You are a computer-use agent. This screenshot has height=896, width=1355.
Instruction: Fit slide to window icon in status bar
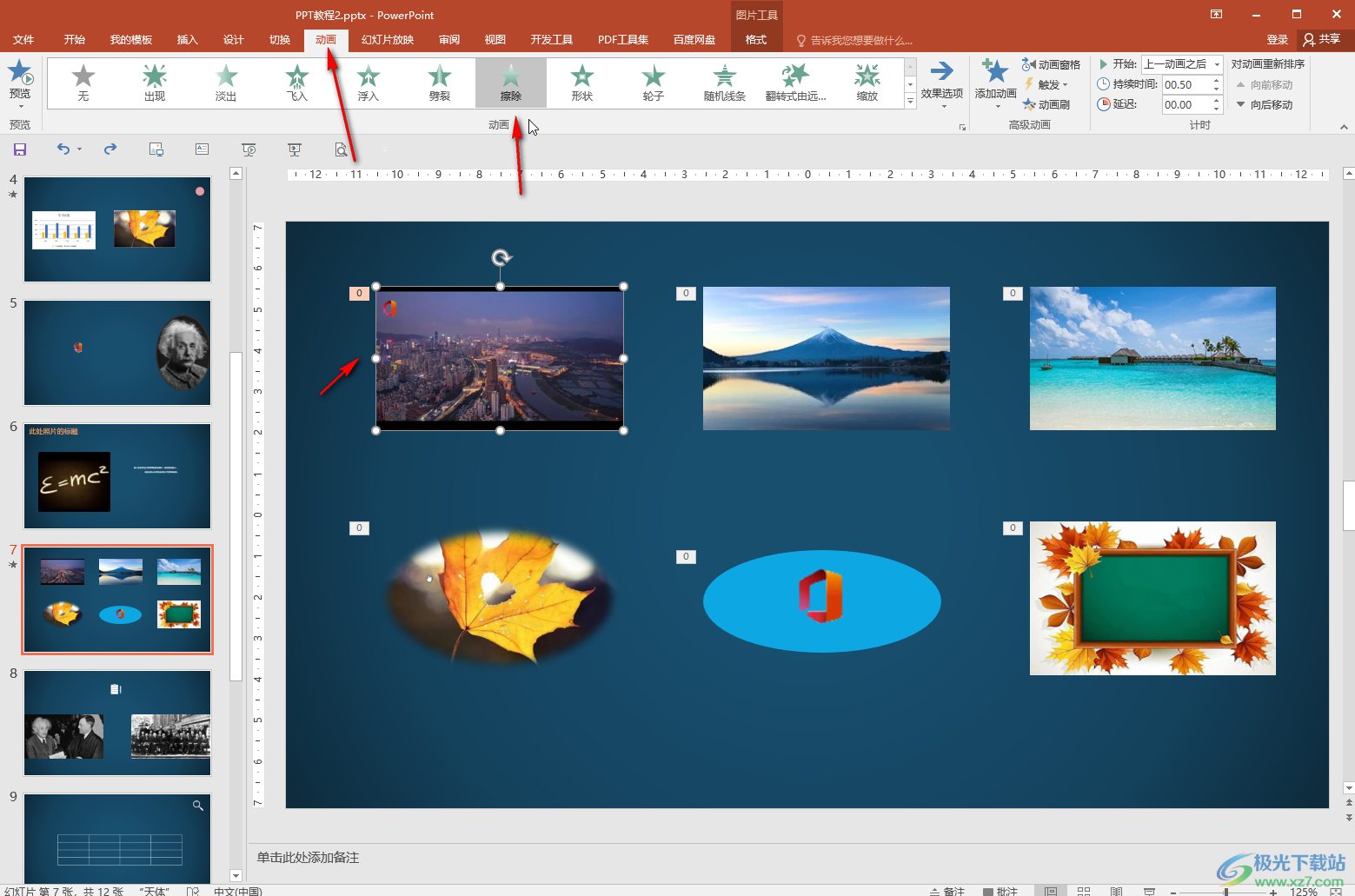tap(1336, 891)
